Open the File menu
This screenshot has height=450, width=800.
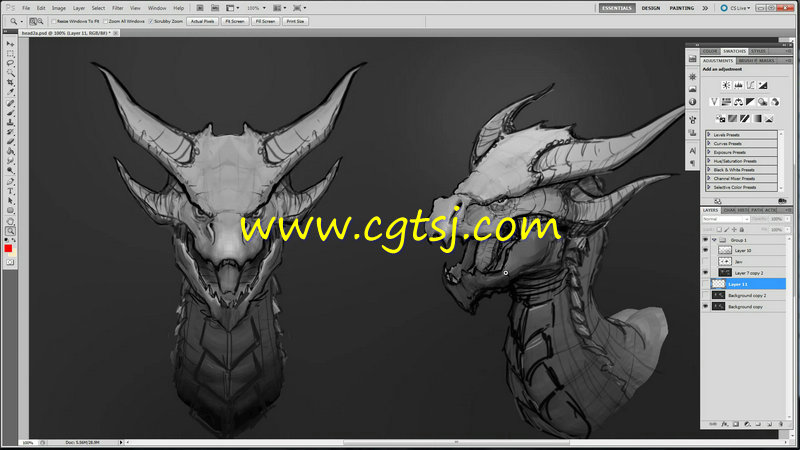pyautogui.click(x=26, y=8)
